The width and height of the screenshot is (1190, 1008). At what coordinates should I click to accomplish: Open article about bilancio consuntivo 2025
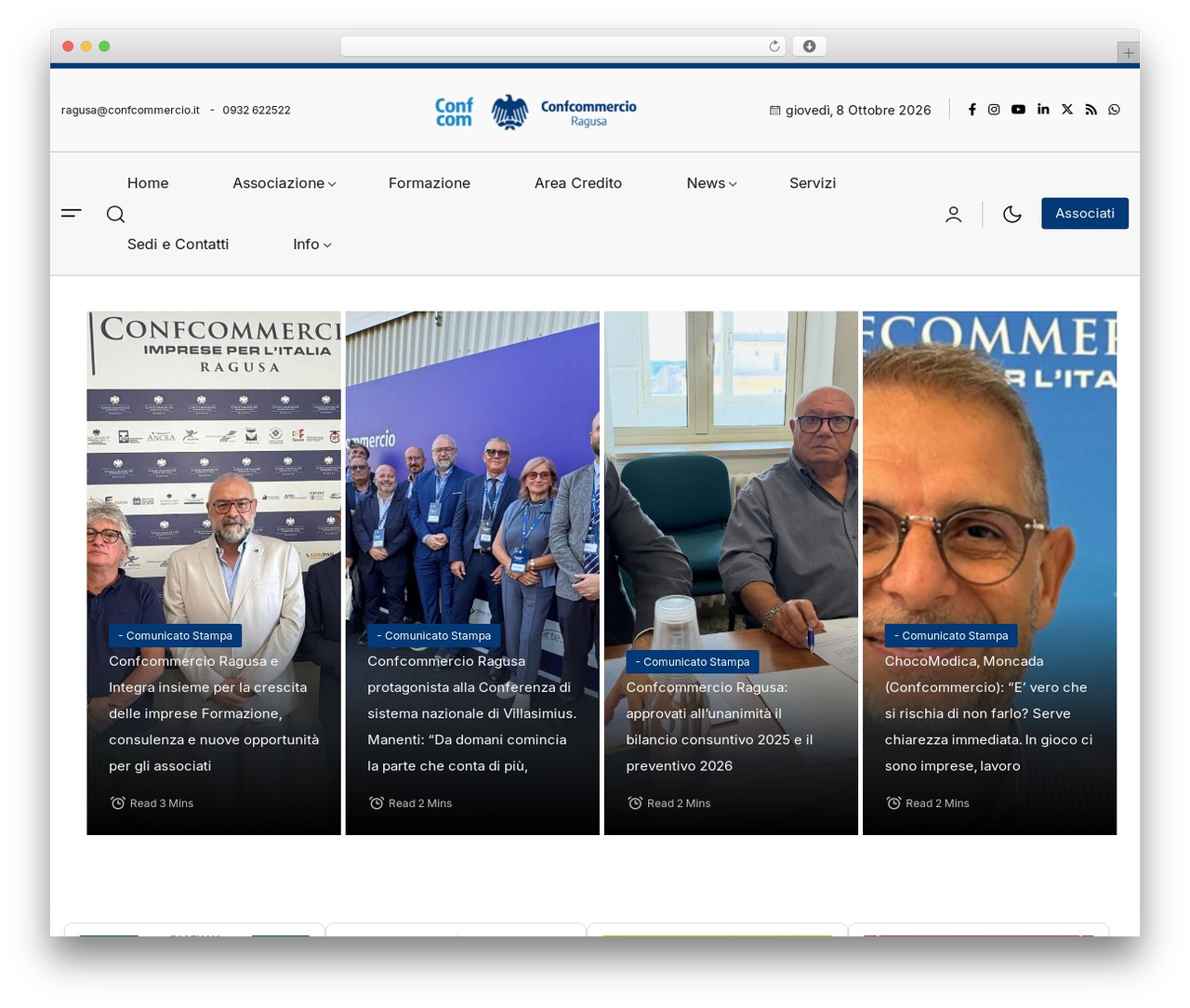click(720, 727)
